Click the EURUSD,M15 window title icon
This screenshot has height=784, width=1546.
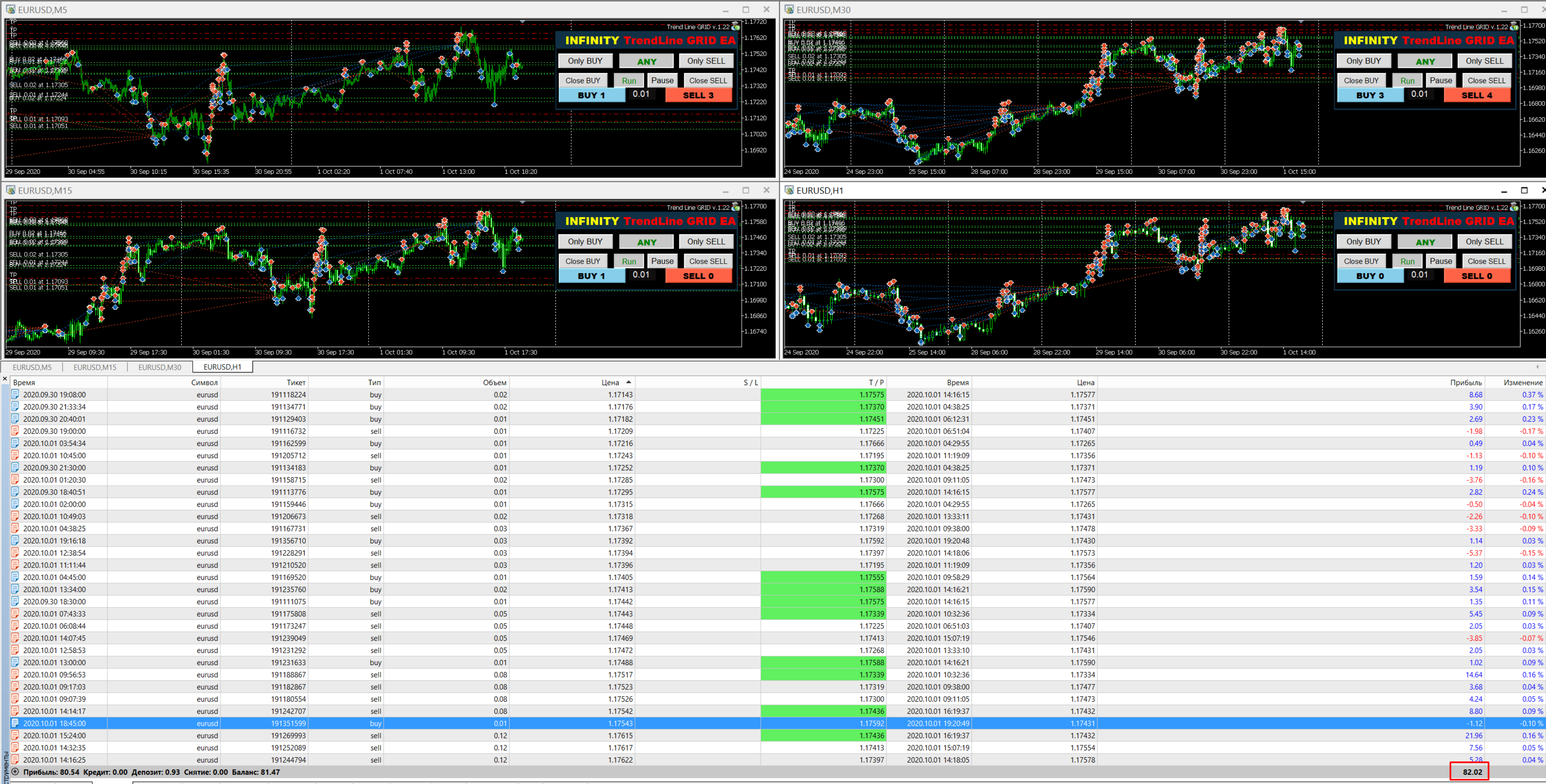coord(10,190)
